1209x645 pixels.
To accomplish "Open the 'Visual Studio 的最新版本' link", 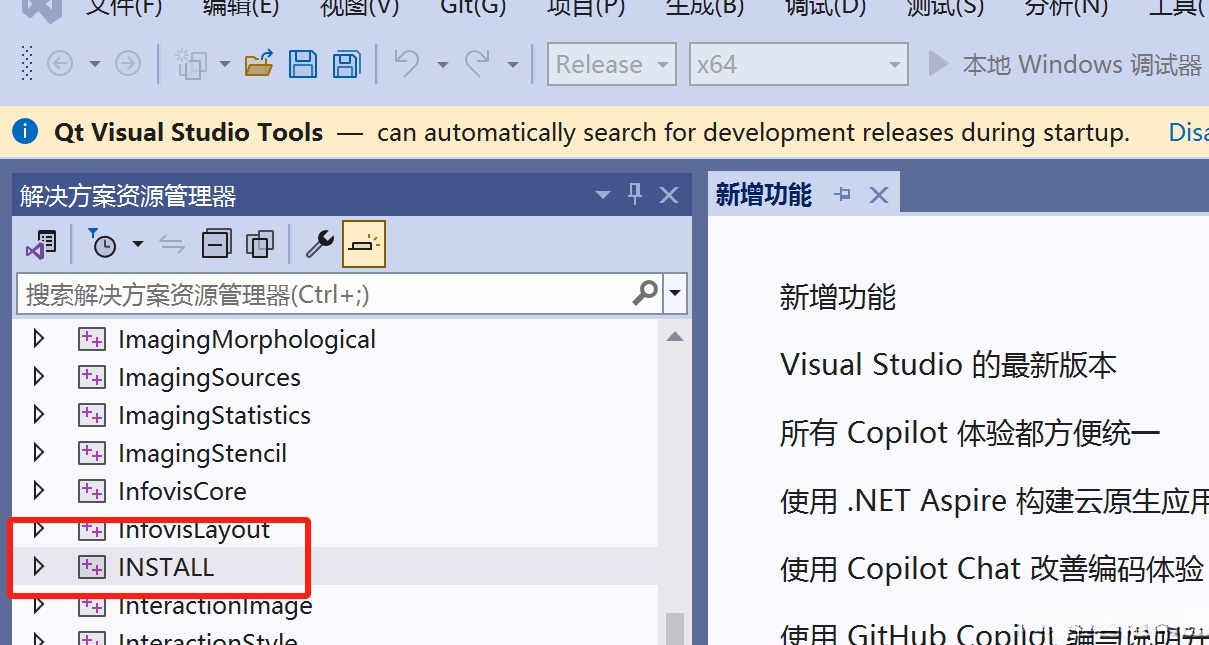I will point(948,365).
